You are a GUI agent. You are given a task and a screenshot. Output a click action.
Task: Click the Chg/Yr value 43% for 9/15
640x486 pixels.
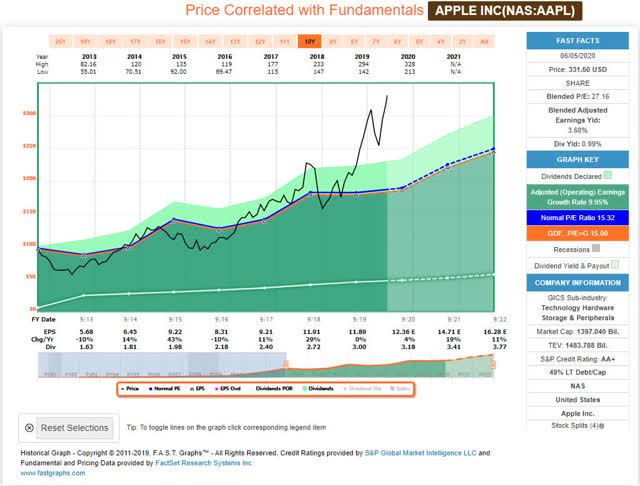click(x=174, y=340)
